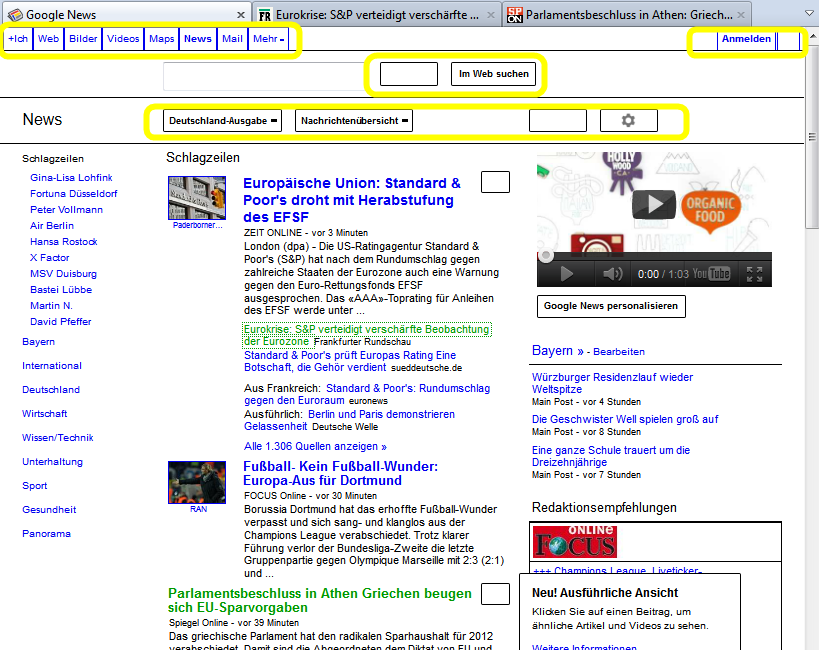
Task: Switch to the Eurokrise Frankfurter Rundschau tab
Action: [x=376, y=15]
